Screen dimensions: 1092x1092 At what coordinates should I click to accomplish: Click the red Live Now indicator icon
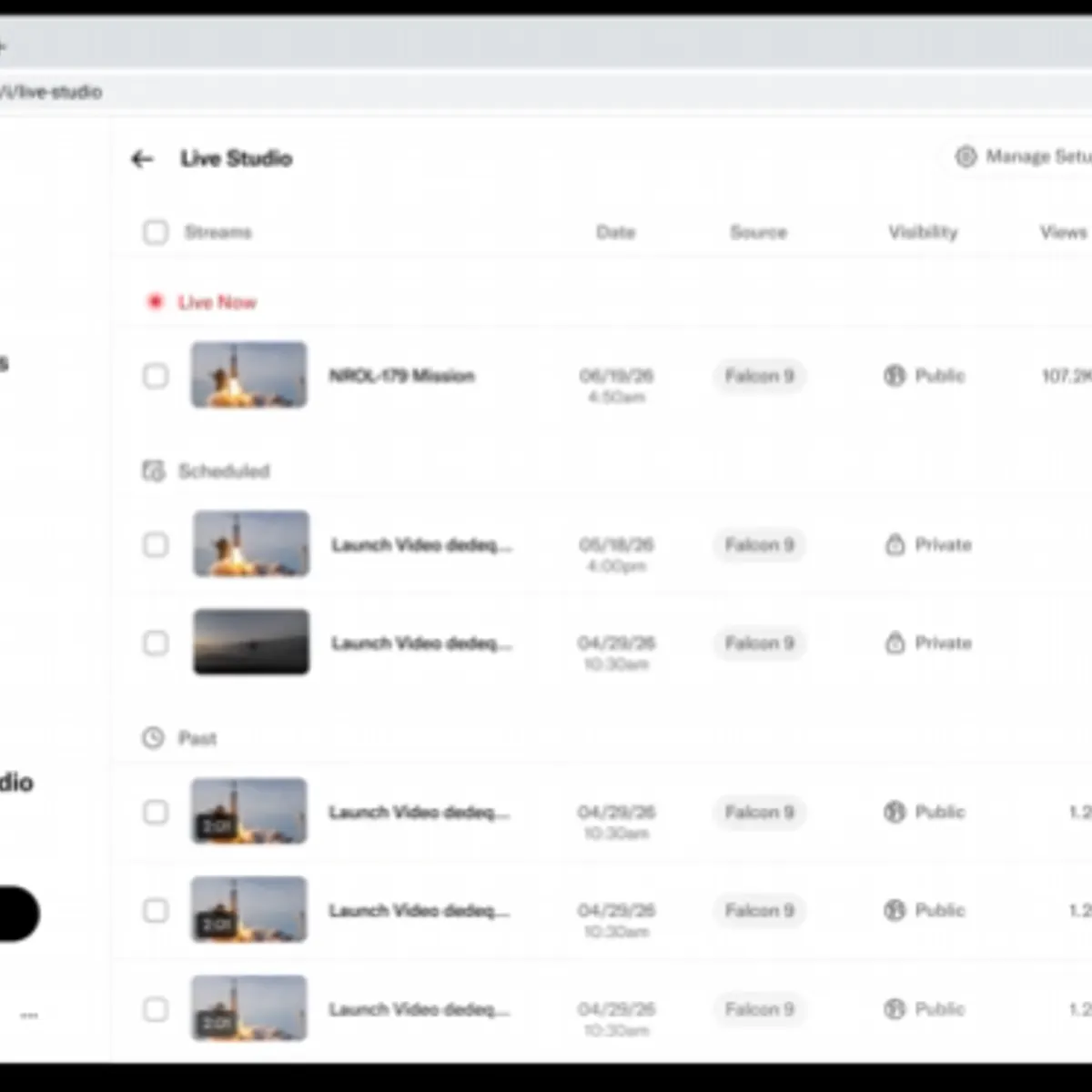[x=156, y=301]
